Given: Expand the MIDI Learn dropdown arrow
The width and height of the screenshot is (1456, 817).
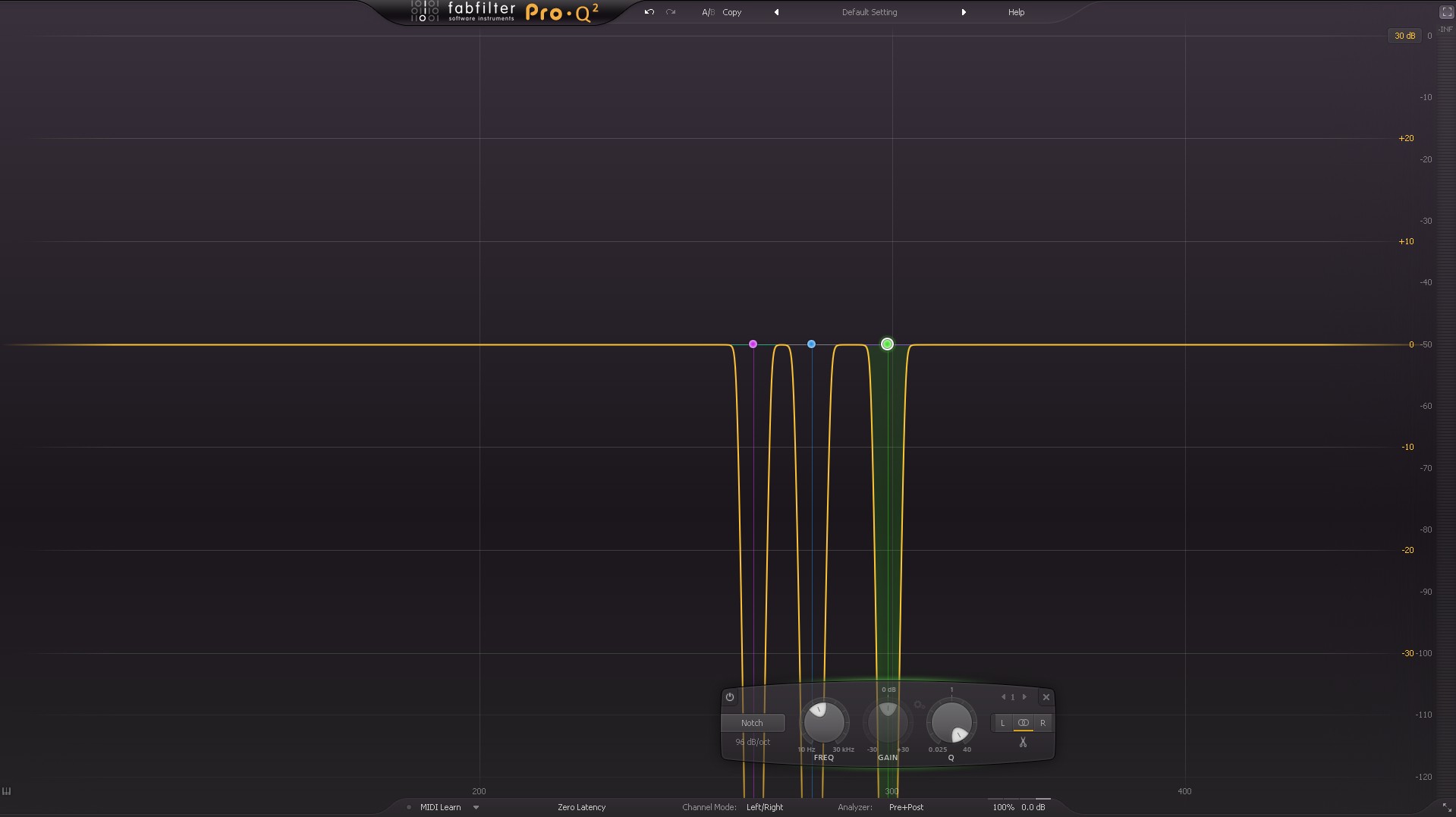Looking at the screenshot, I should [x=476, y=807].
